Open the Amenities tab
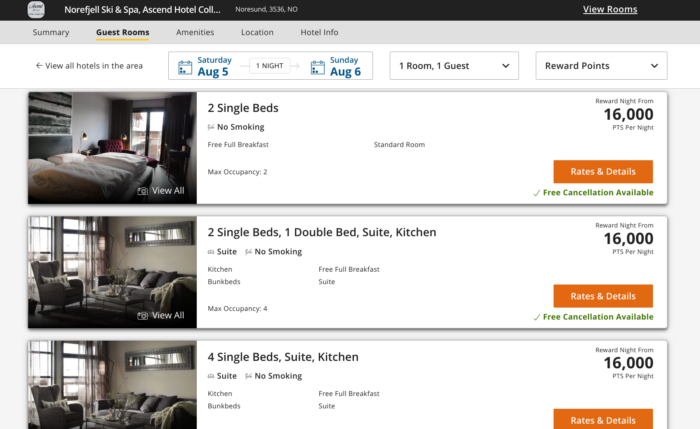The width and height of the screenshot is (700, 429). pyautogui.click(x=195, y=33)
